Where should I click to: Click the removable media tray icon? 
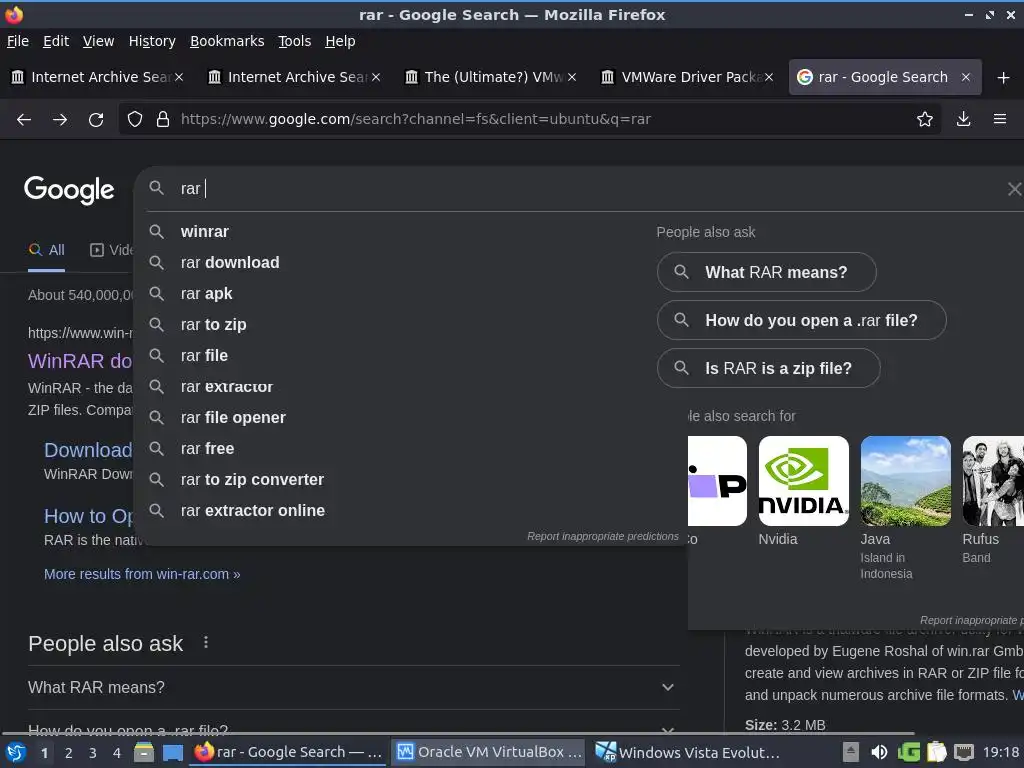850,752
